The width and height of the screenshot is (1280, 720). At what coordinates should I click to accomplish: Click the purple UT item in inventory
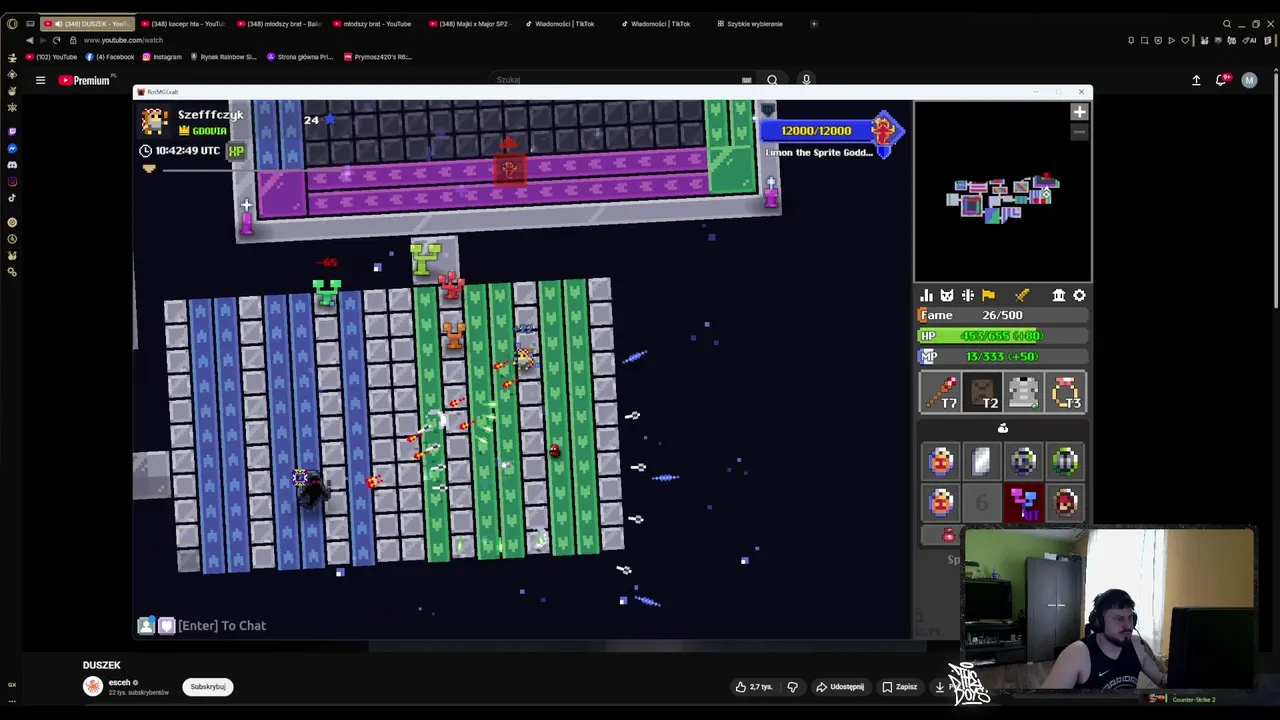pos(1023,502)
